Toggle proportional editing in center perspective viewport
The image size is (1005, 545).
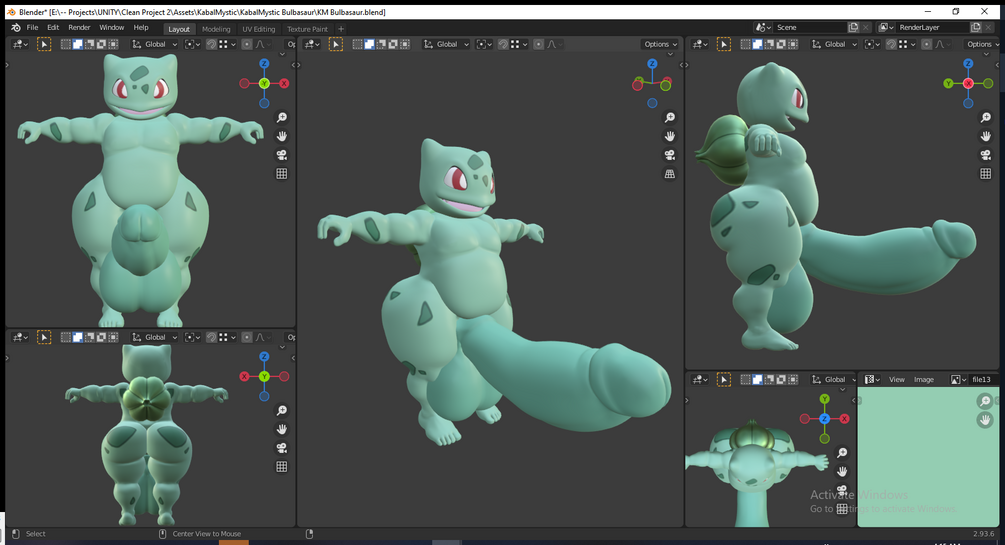(538, 44)
